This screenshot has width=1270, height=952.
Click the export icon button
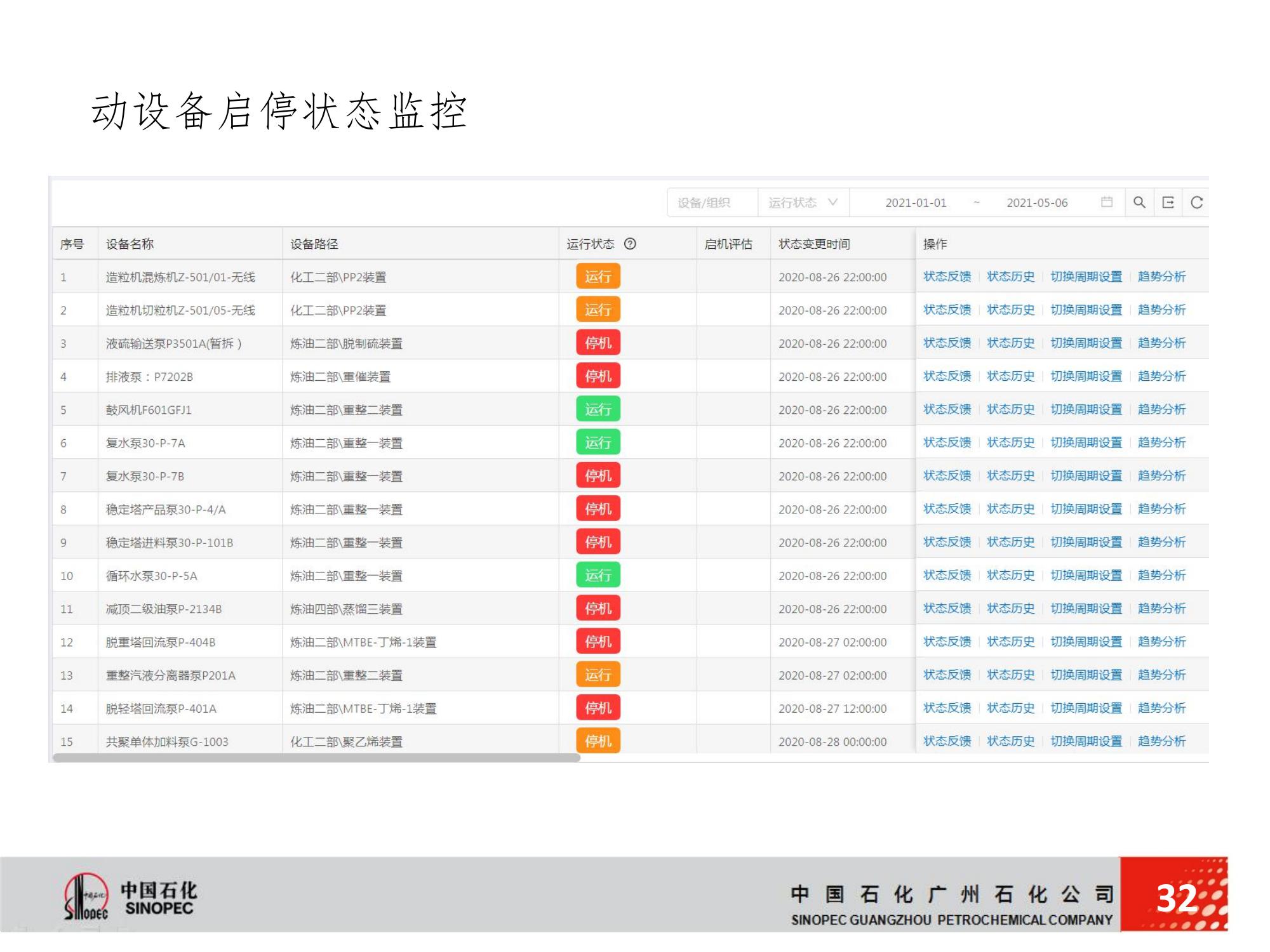coord(1168,202)
